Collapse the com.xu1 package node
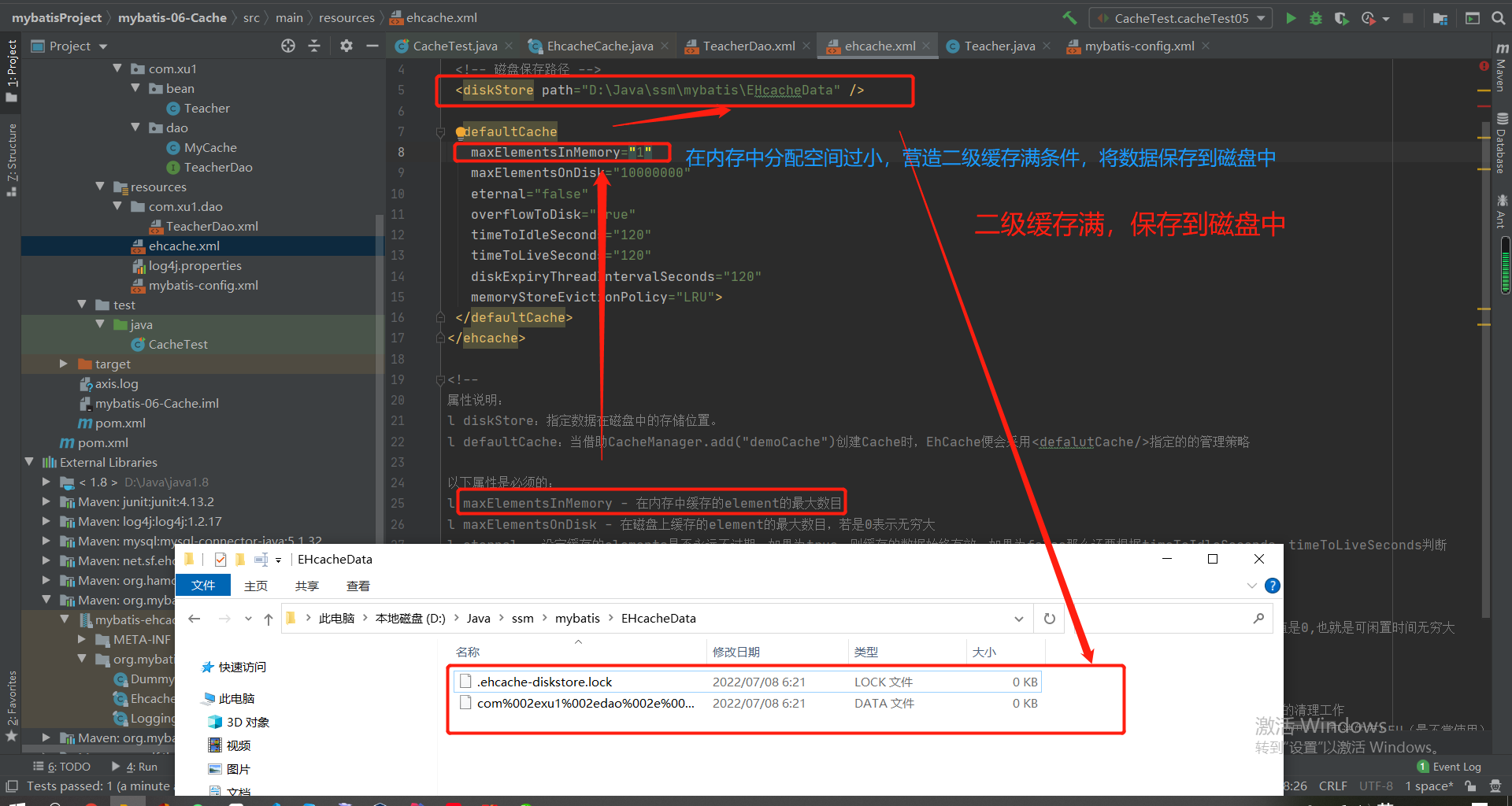 (x=117, y=68)
